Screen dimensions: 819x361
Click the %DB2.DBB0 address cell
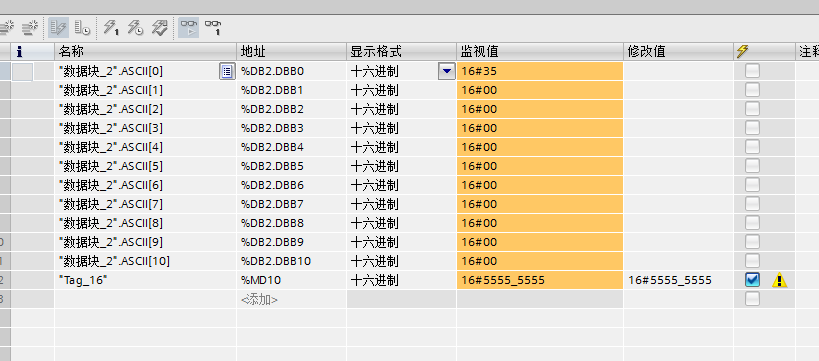[291, 71]
